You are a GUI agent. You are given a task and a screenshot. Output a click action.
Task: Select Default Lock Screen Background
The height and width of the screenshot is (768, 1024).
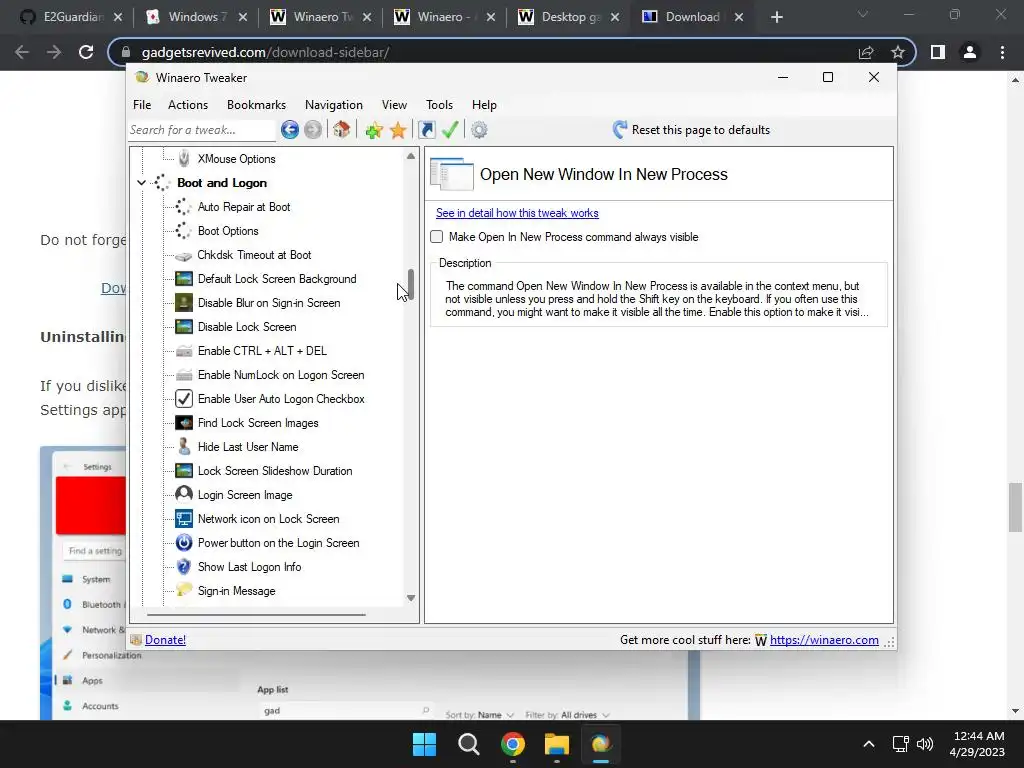click(277, 279)
